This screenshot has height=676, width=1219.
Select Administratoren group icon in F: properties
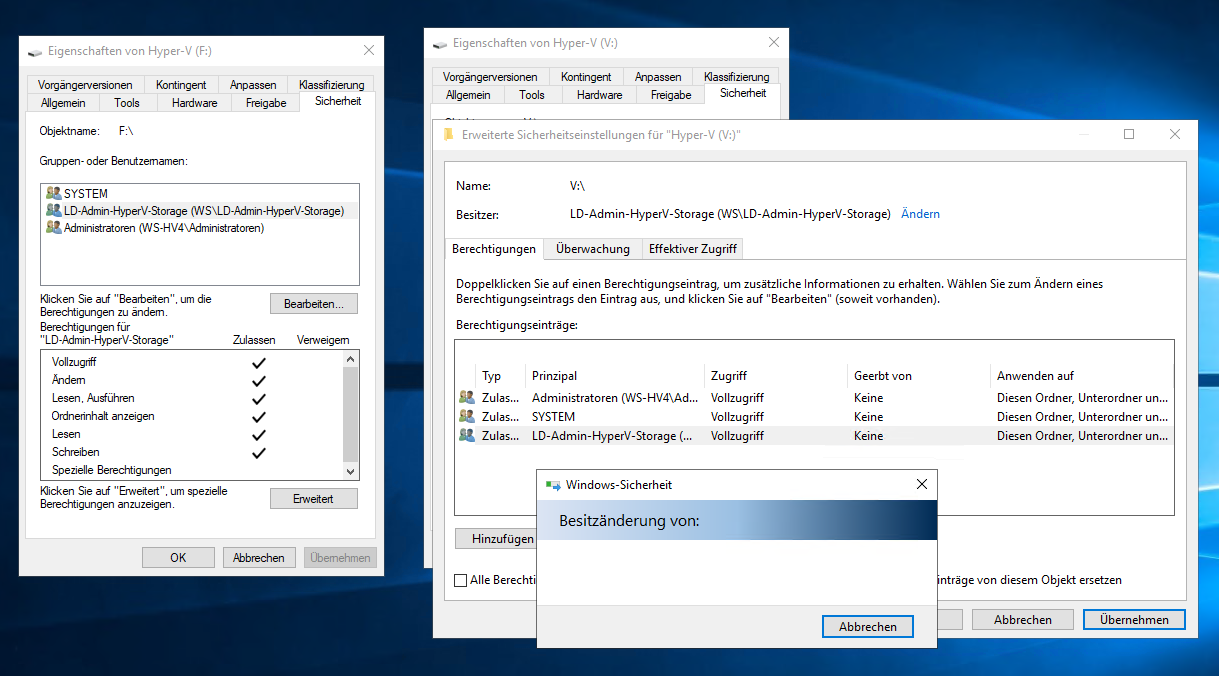tap(54, 228)
